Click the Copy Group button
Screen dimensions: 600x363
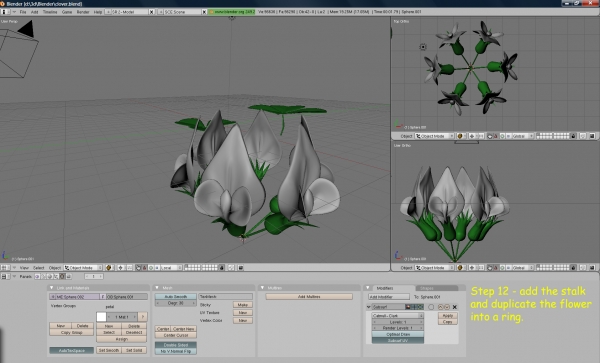(x=72, y=332)
